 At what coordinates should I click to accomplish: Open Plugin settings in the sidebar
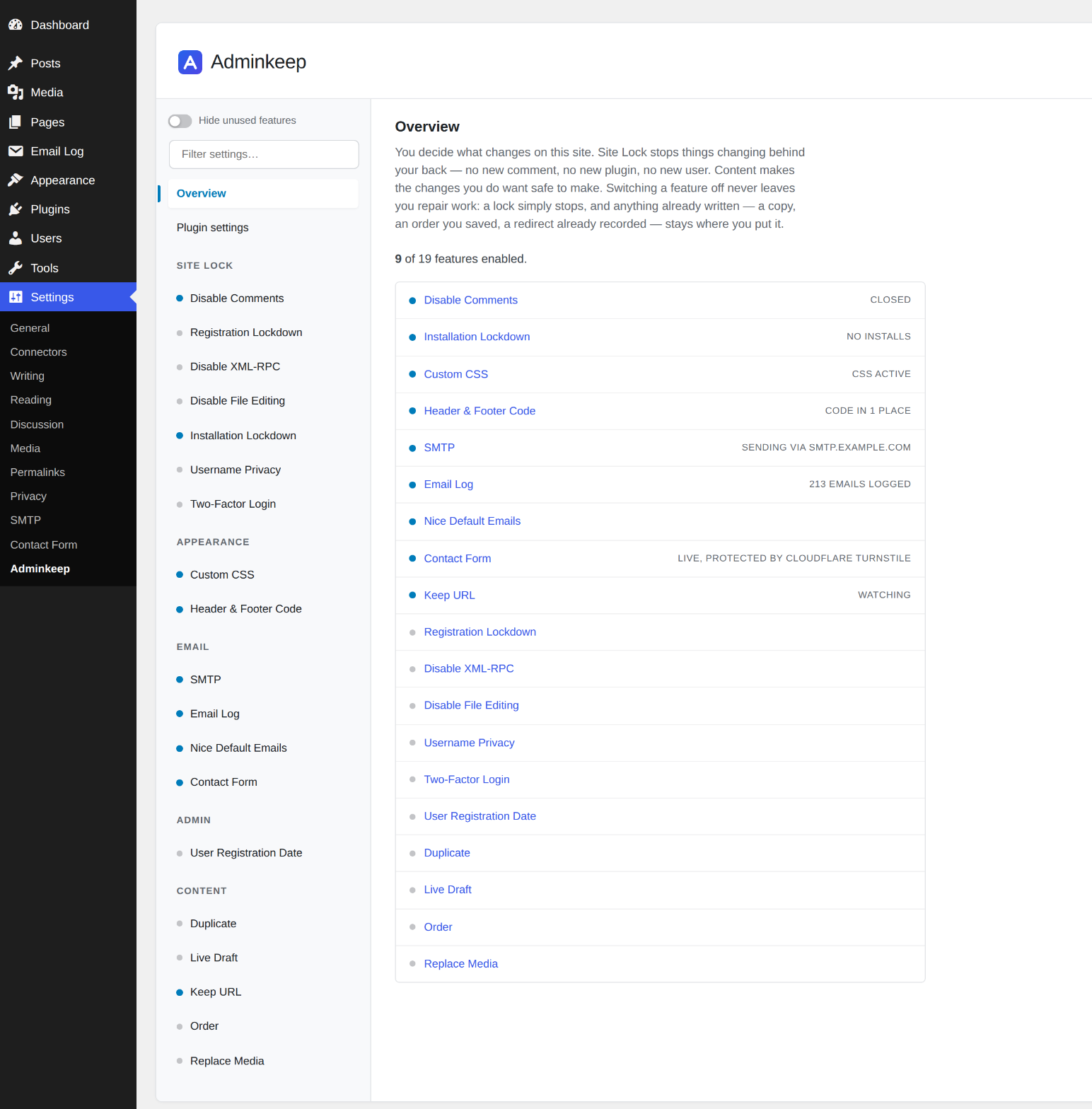point(213,228)
